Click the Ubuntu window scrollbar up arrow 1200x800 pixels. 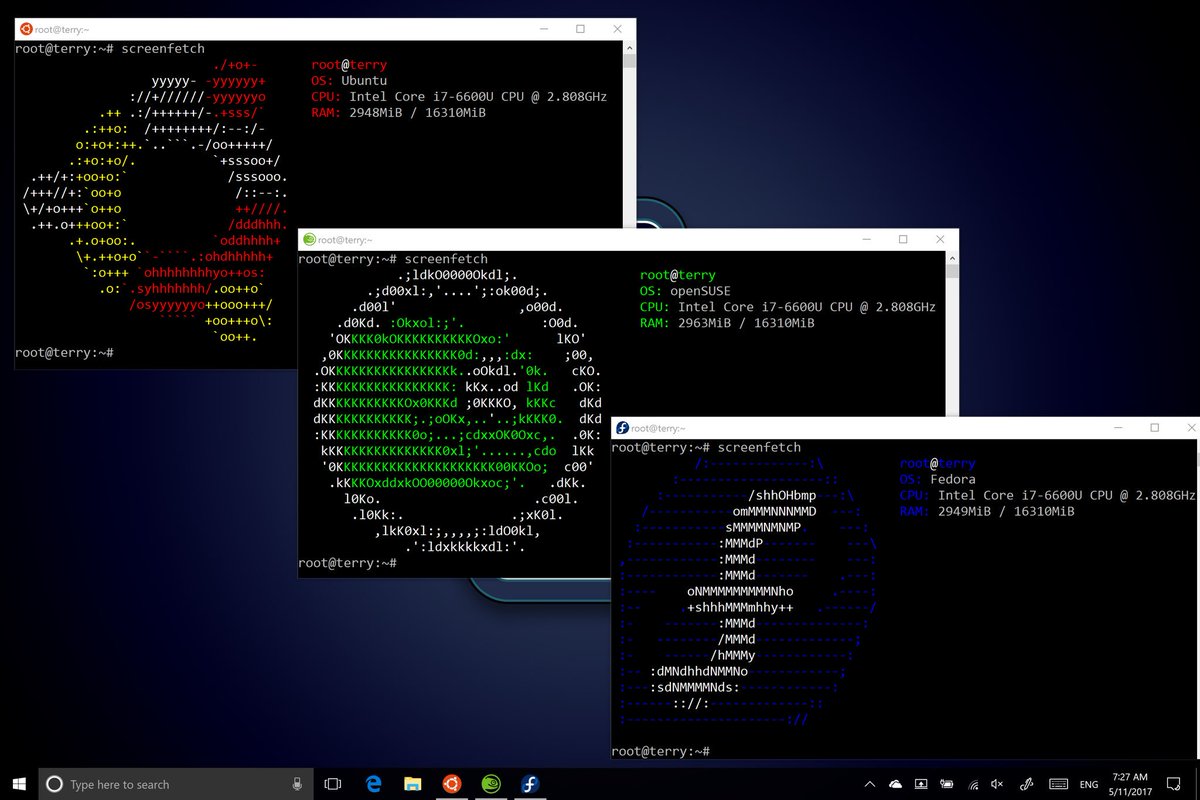point(629,47)
